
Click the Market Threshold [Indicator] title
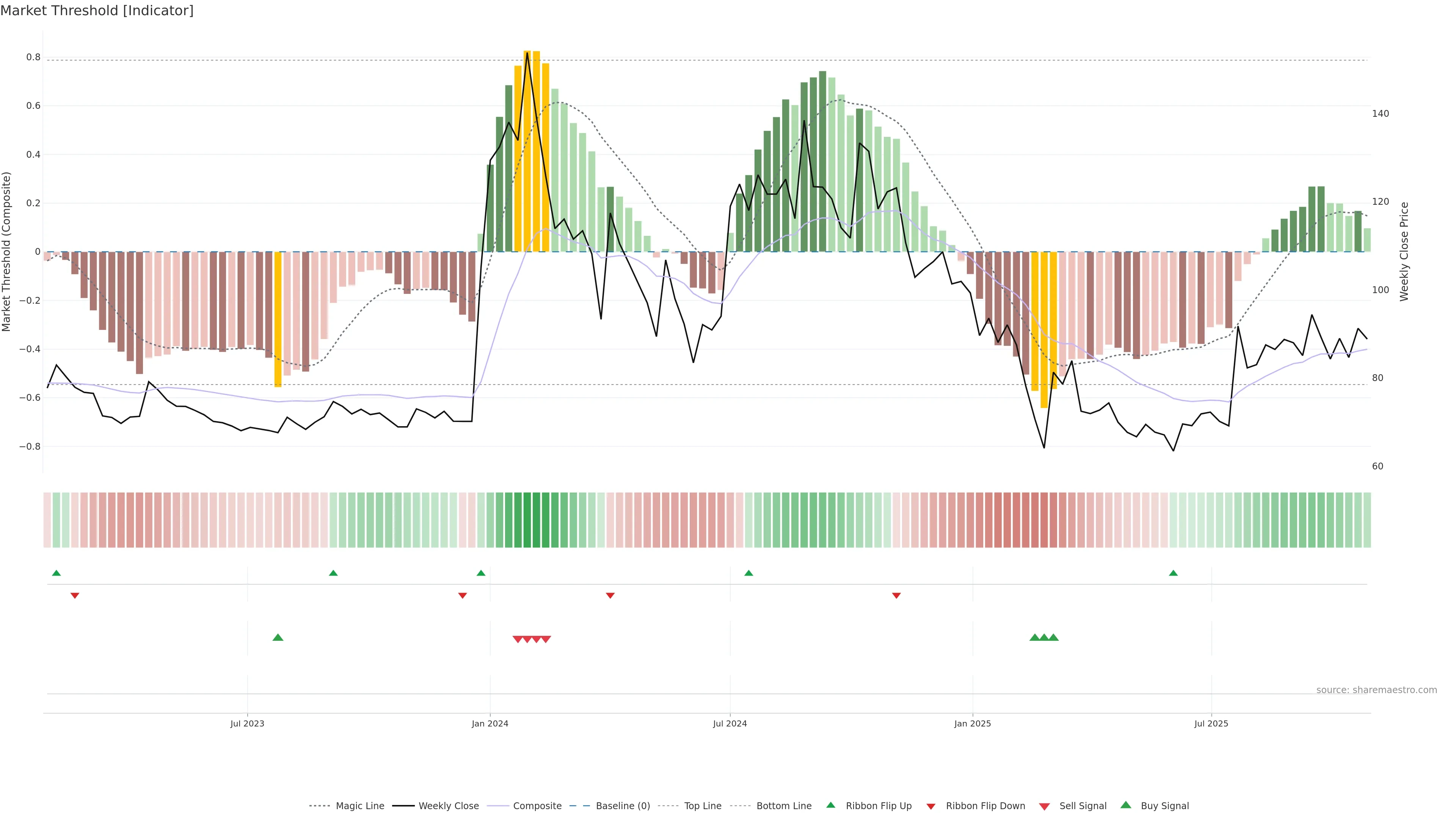[x=97, y=11]
